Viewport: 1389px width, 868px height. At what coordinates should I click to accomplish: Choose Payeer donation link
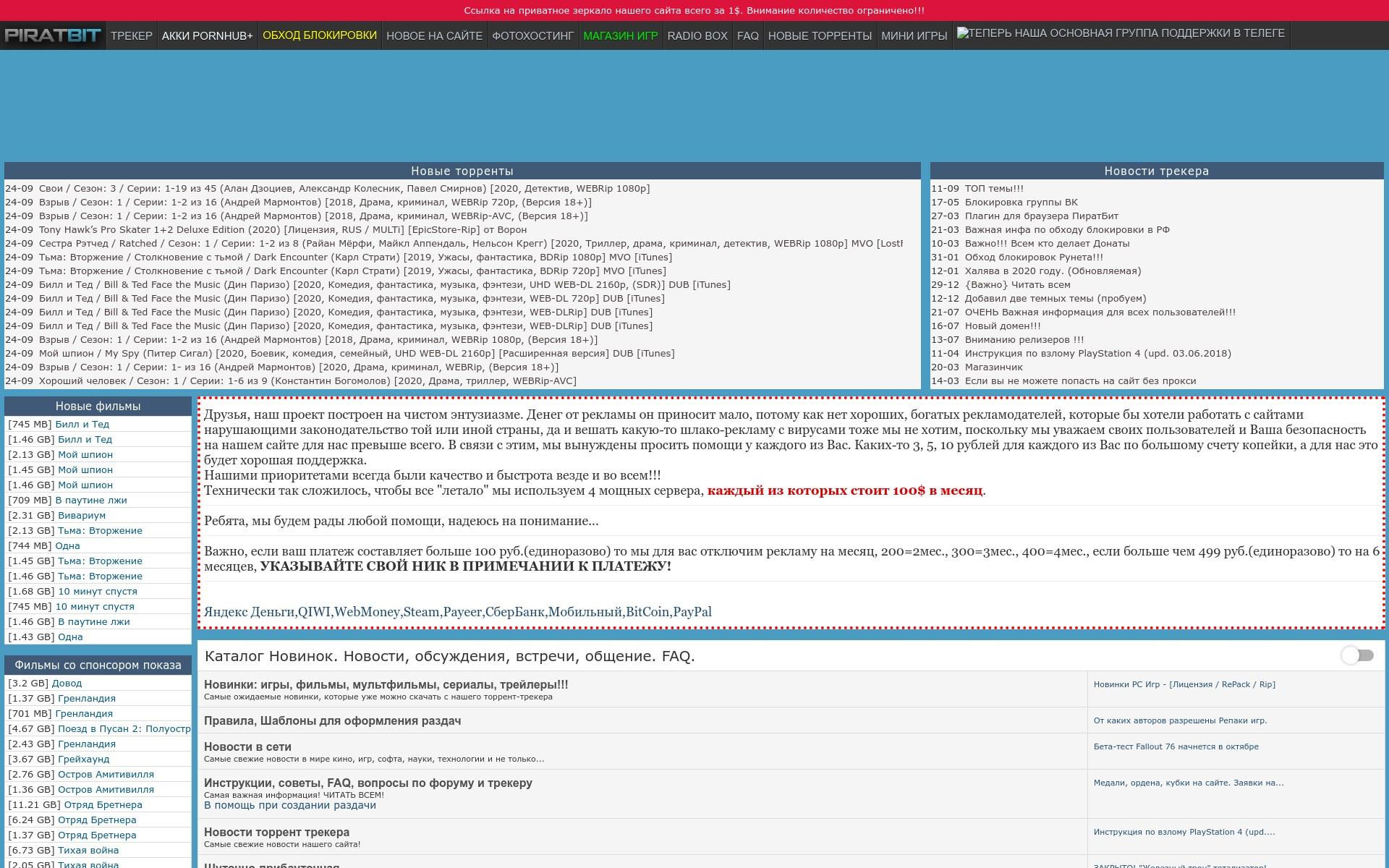click(462, 612)
